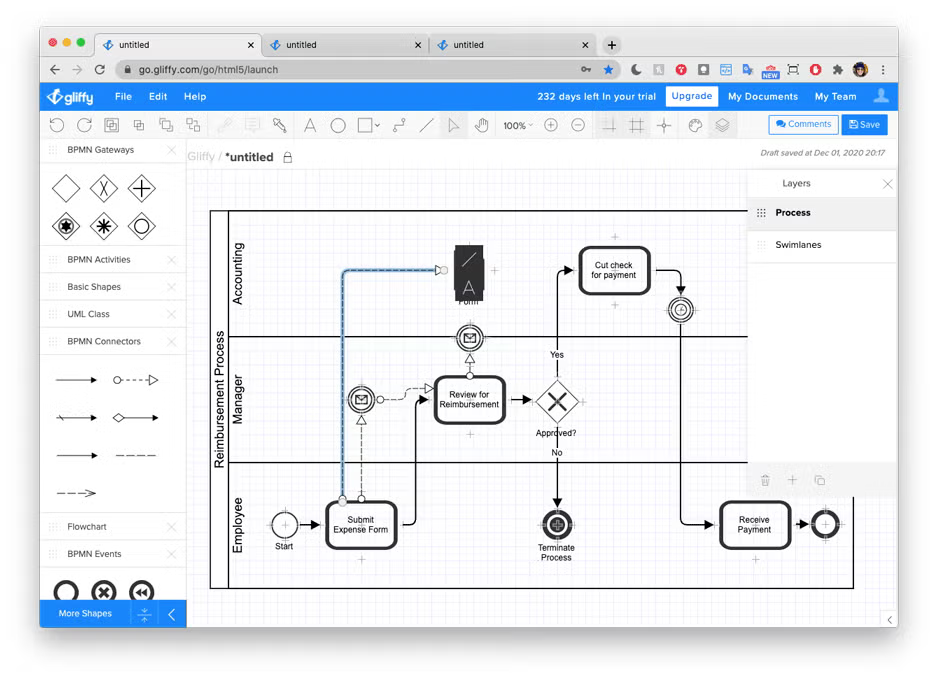Open the color theme palette icon
Viewport: 937px width, 679px height.
pyautogui.click(x=695, y=126)
